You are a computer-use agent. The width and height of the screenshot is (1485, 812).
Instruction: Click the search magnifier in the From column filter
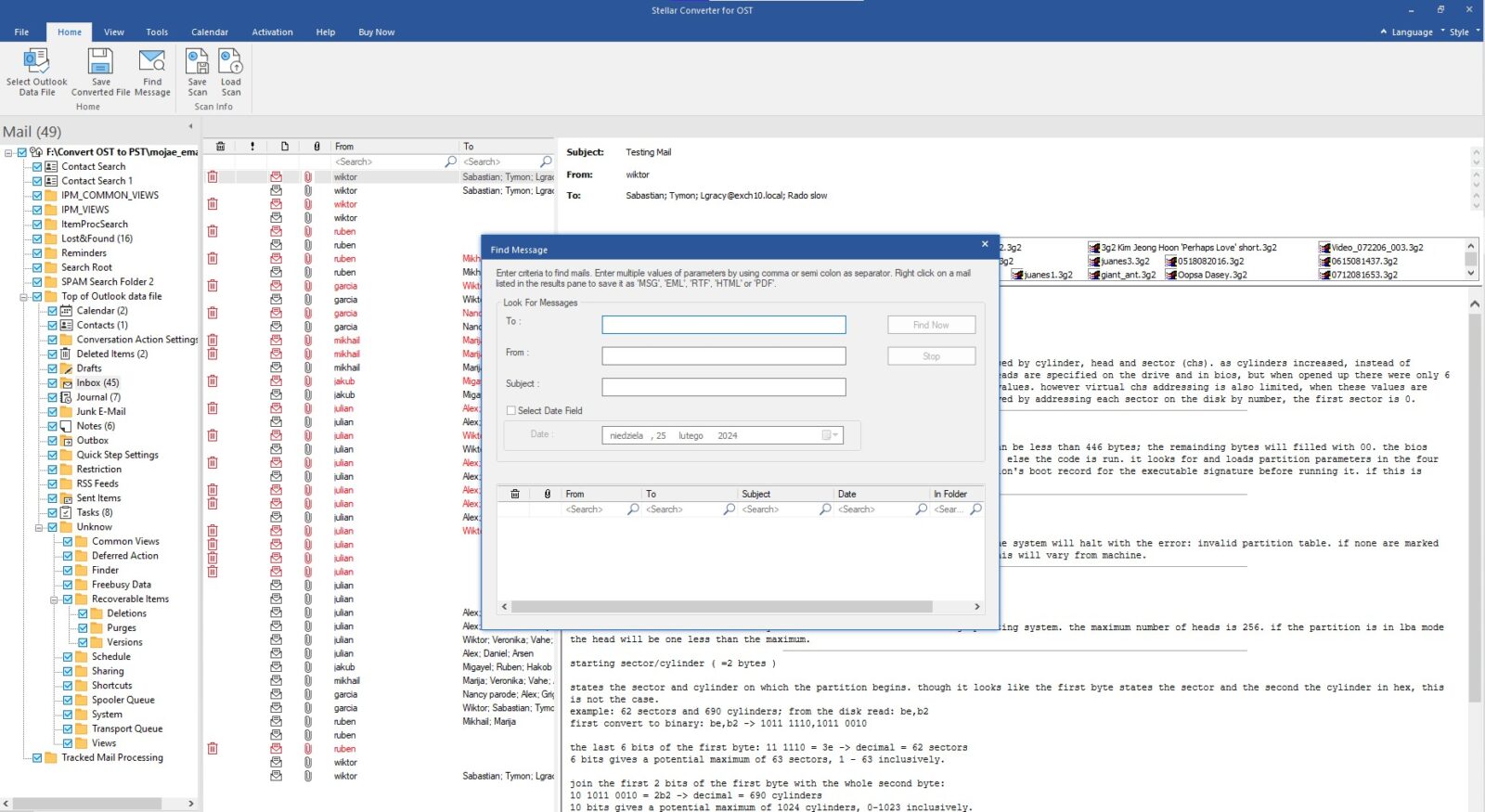(451, 161)
